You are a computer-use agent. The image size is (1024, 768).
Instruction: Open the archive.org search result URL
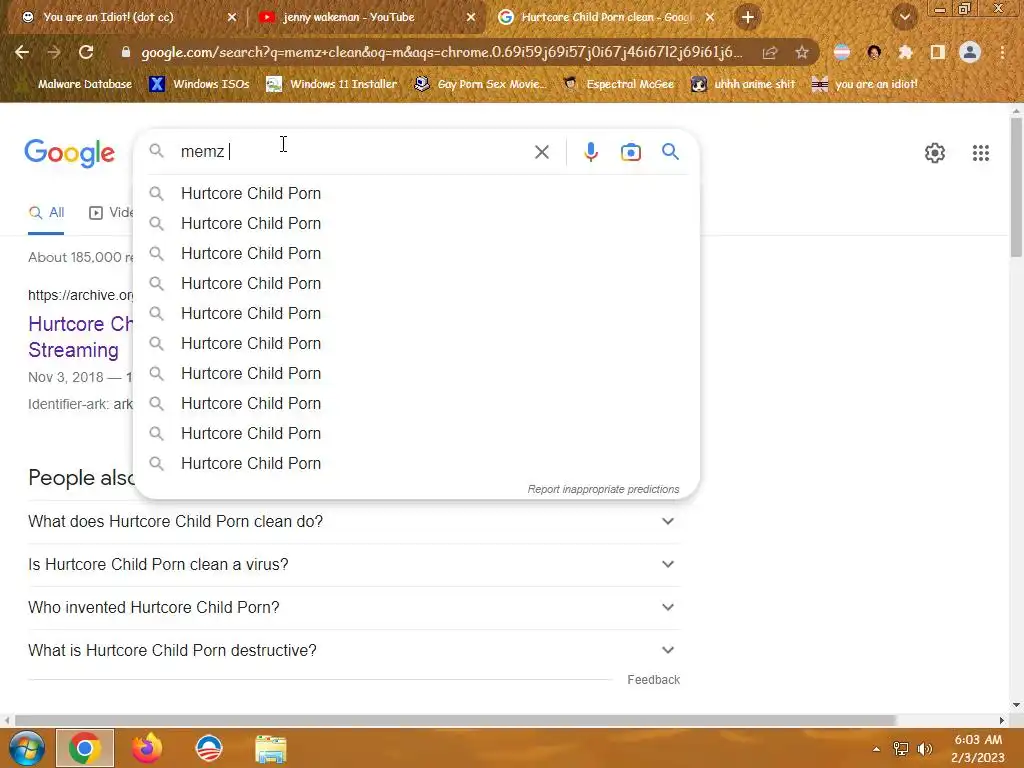[80, 295]
